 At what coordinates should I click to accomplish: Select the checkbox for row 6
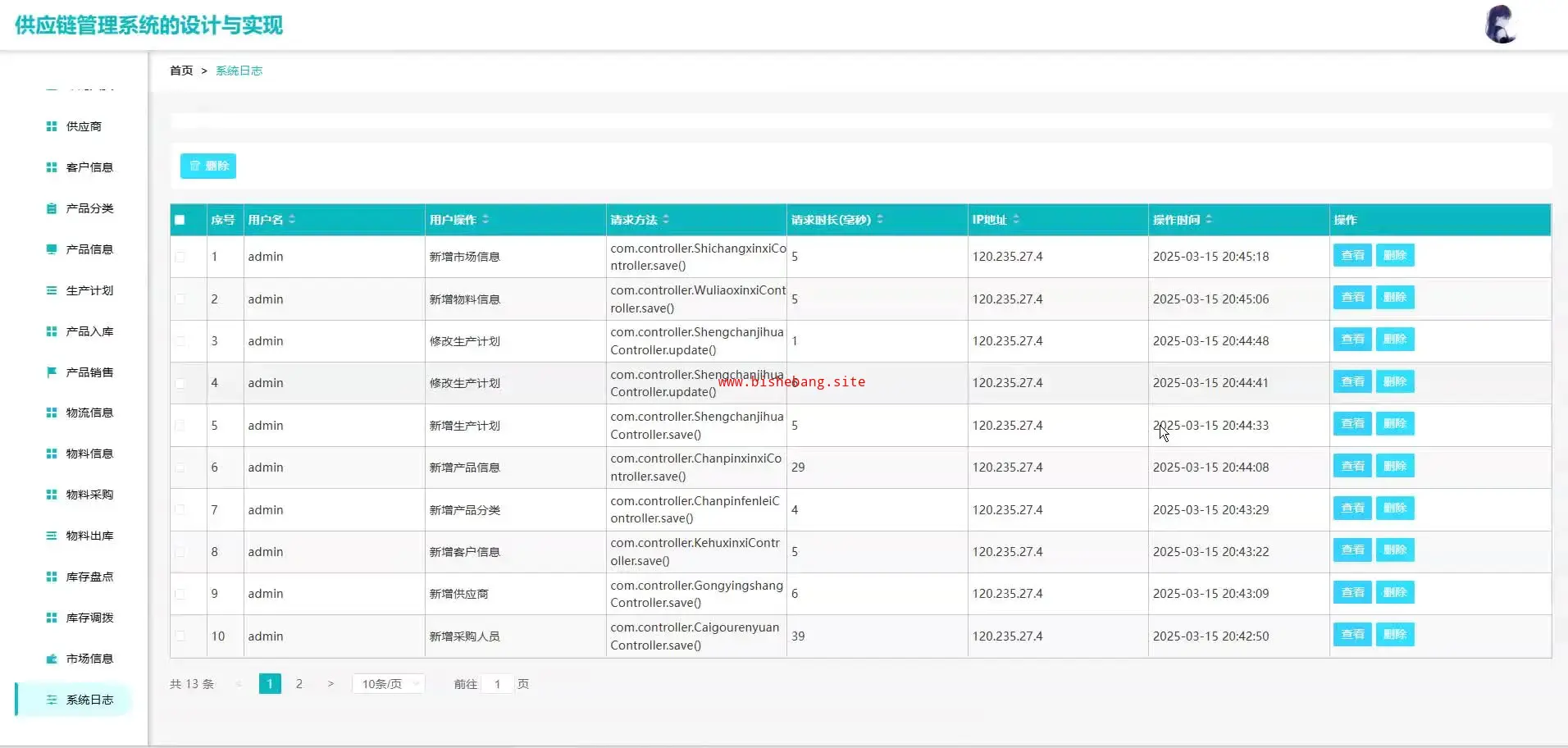[180, 467]
